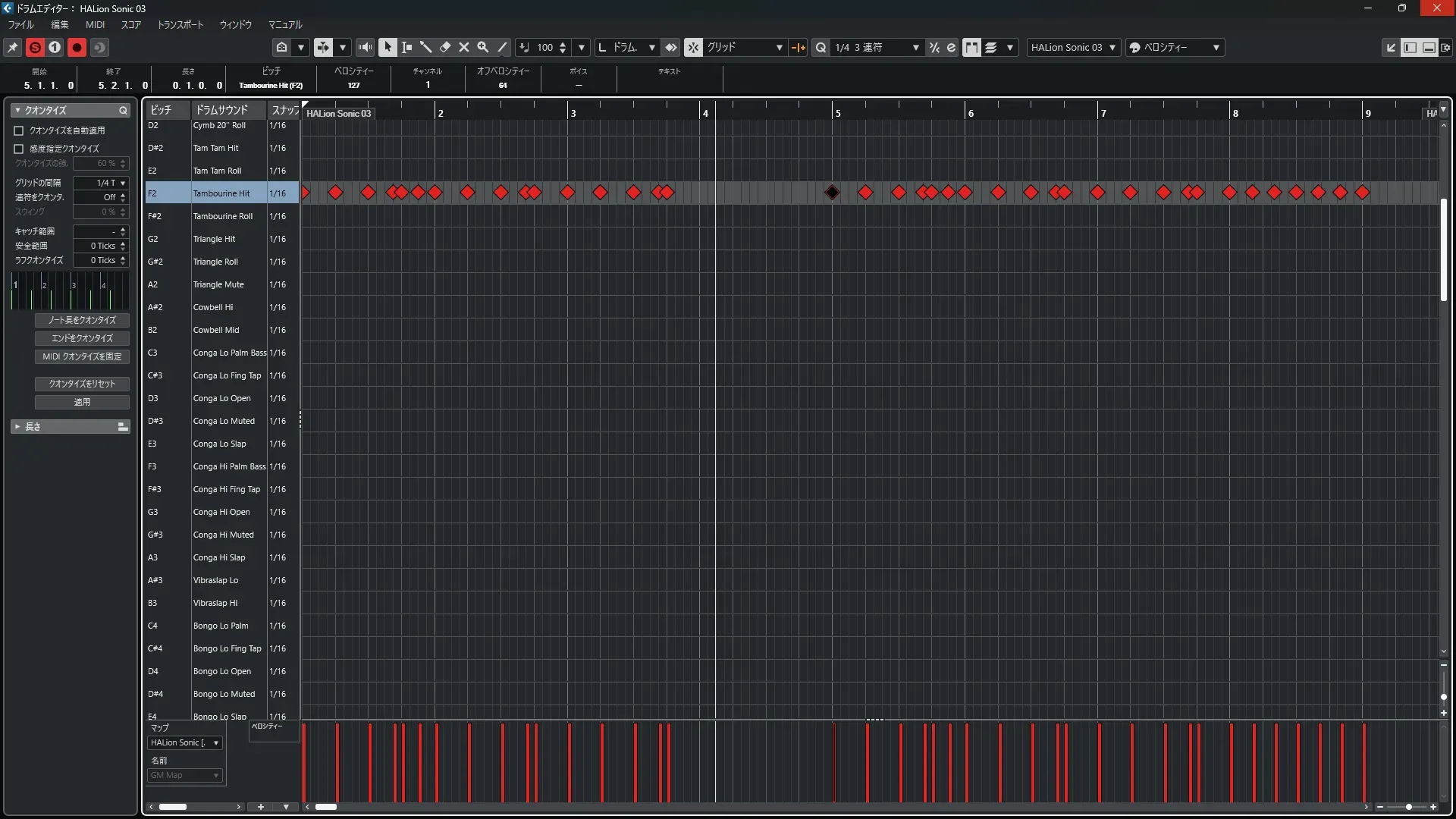1456x819 pixels.
Task: Click the horizontal zoom slider handle
Action: (1408, 807)
